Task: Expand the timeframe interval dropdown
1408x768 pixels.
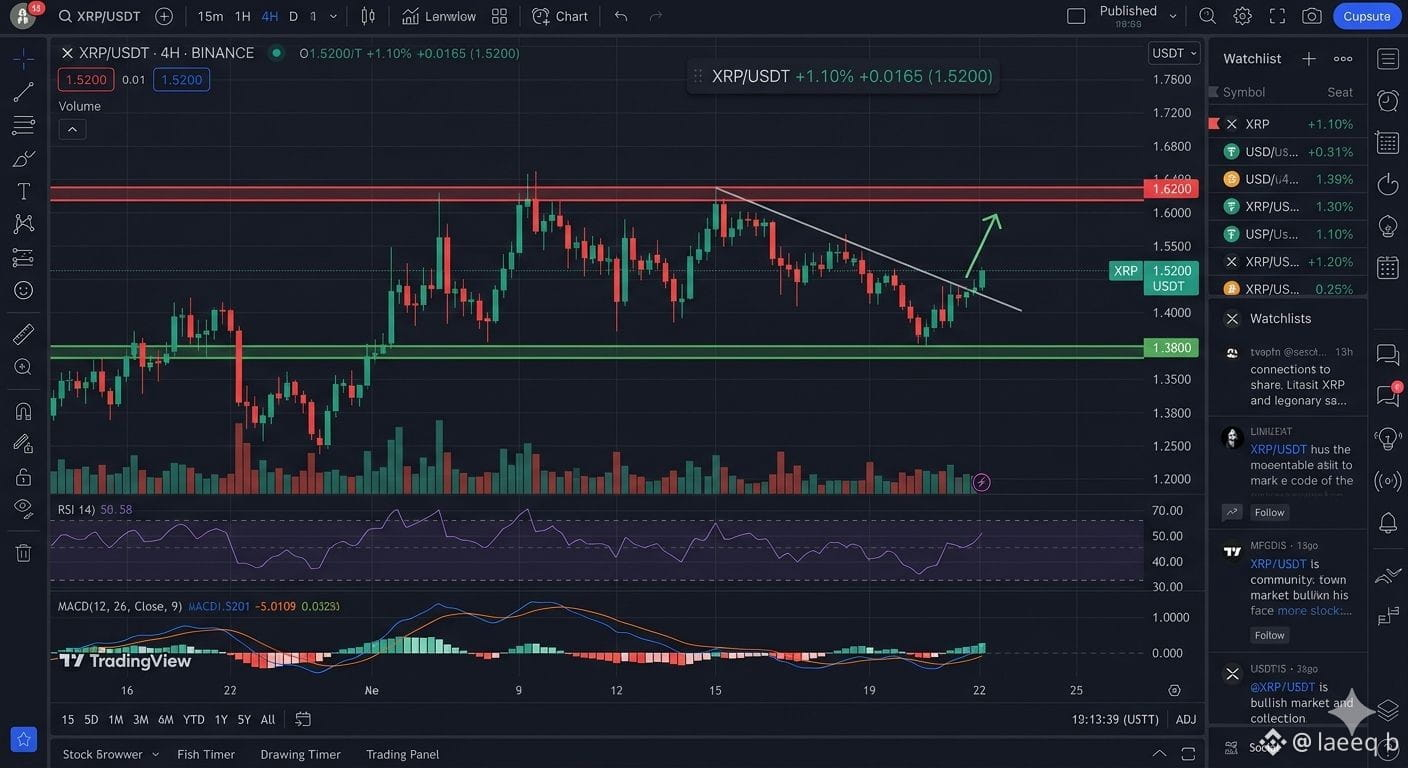Action: tap(333, 16)
